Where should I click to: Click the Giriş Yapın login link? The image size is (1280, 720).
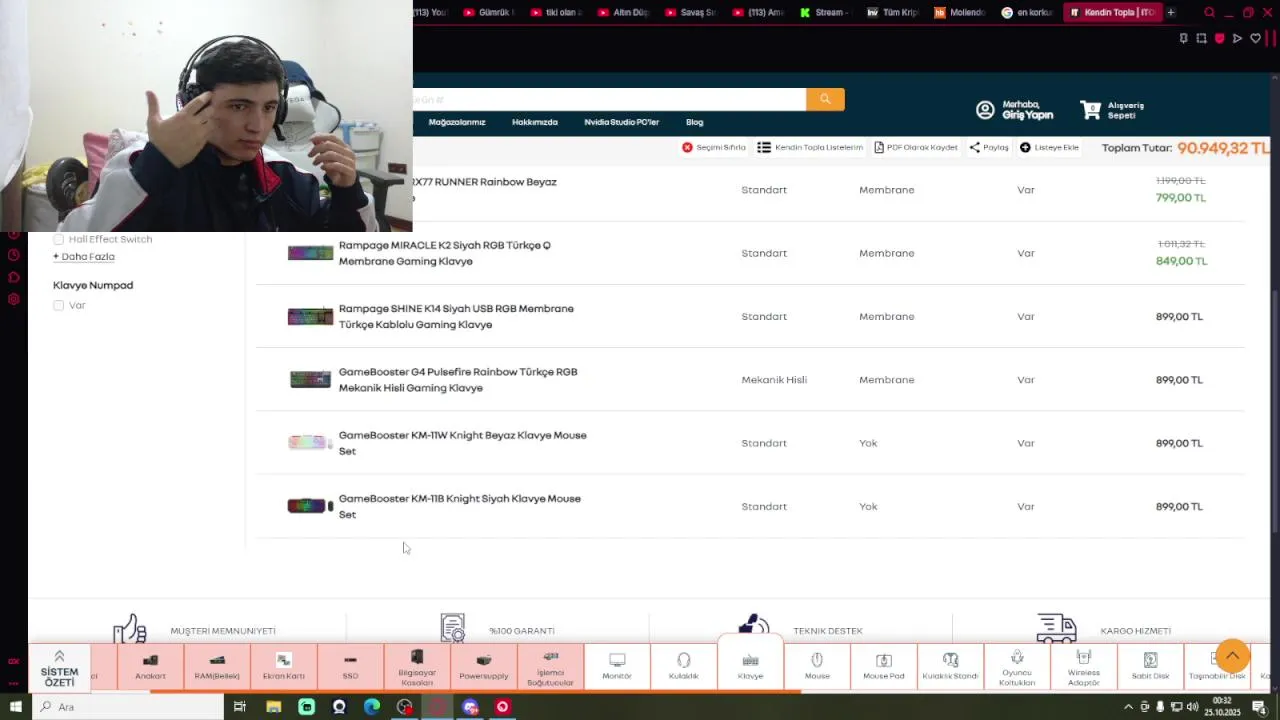tap(1028, 115)
